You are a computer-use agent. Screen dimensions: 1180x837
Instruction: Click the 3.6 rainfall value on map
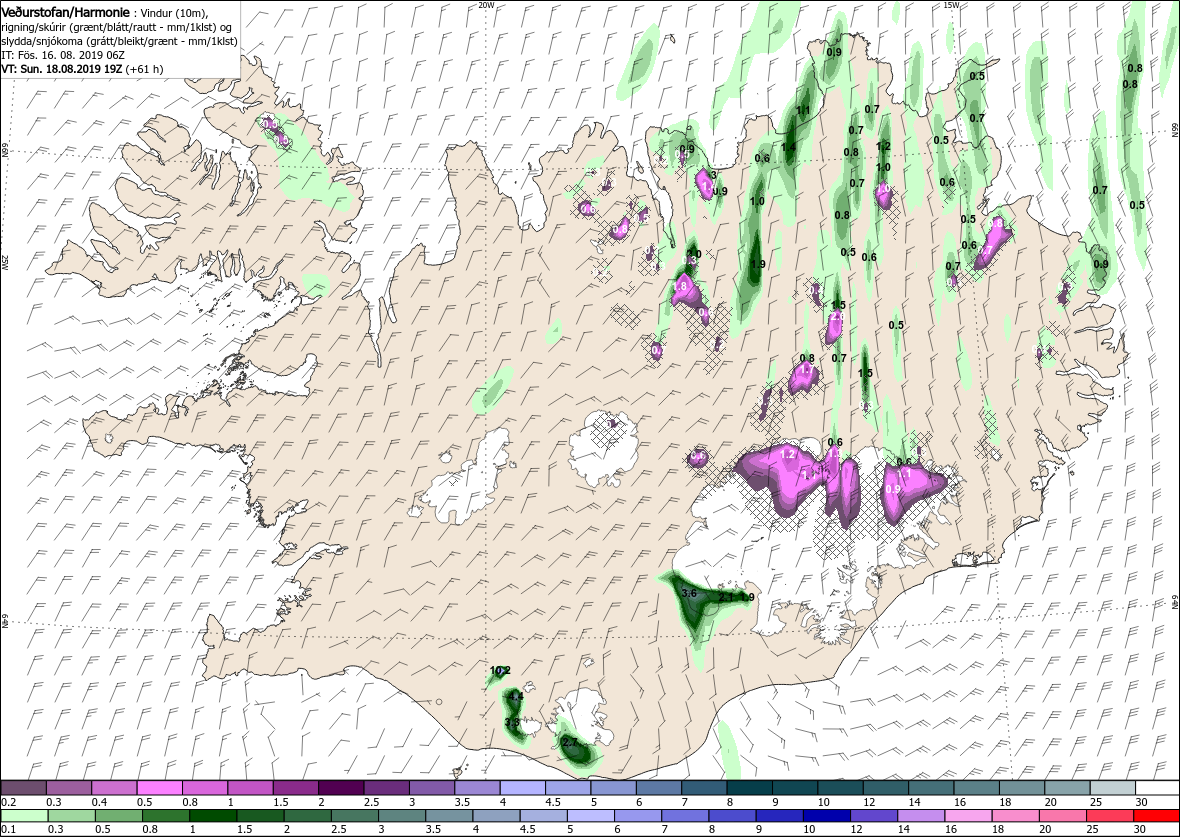point(689,593)
